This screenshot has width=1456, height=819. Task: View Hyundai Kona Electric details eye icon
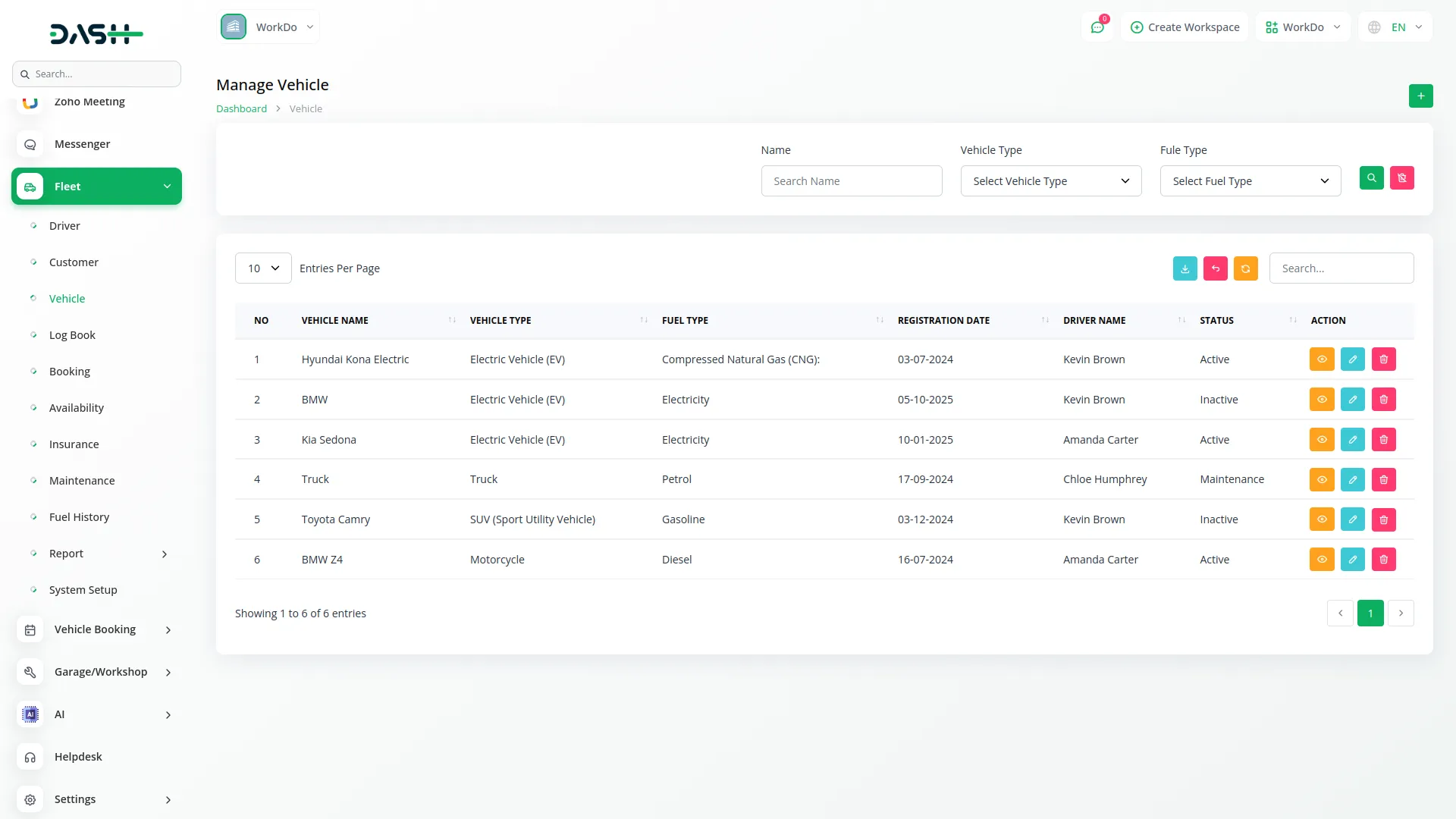tap(1321, 359)
